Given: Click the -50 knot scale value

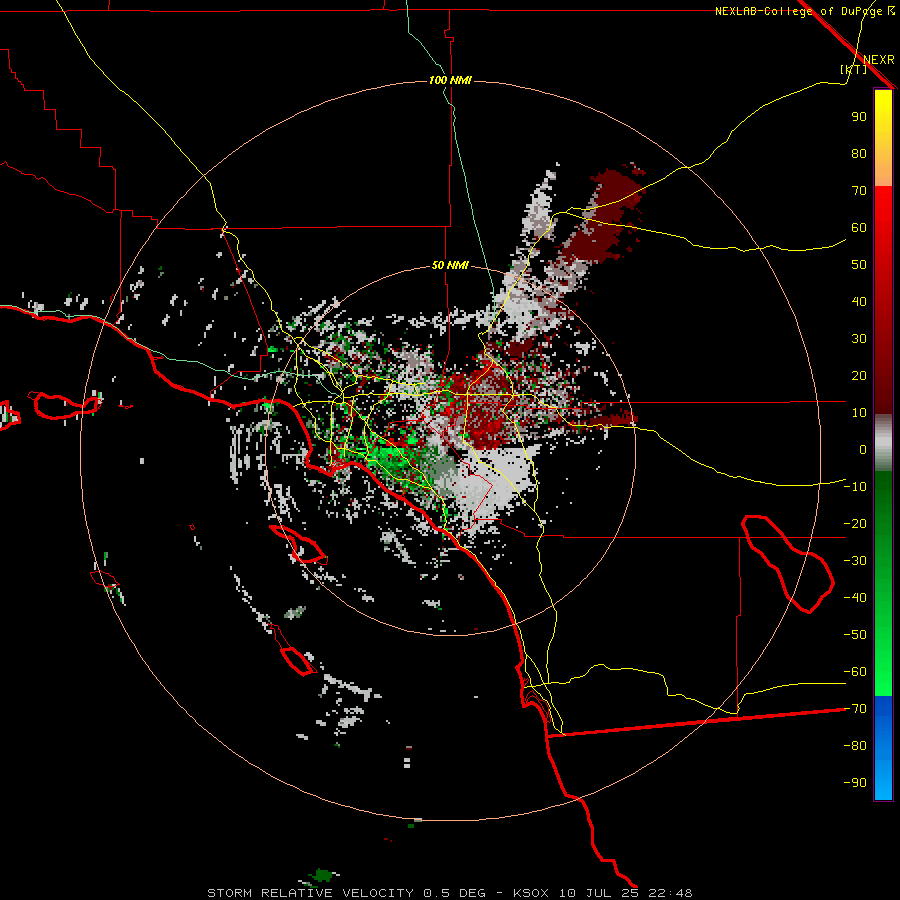Looking at the screenshot, I should pos(855,634).
